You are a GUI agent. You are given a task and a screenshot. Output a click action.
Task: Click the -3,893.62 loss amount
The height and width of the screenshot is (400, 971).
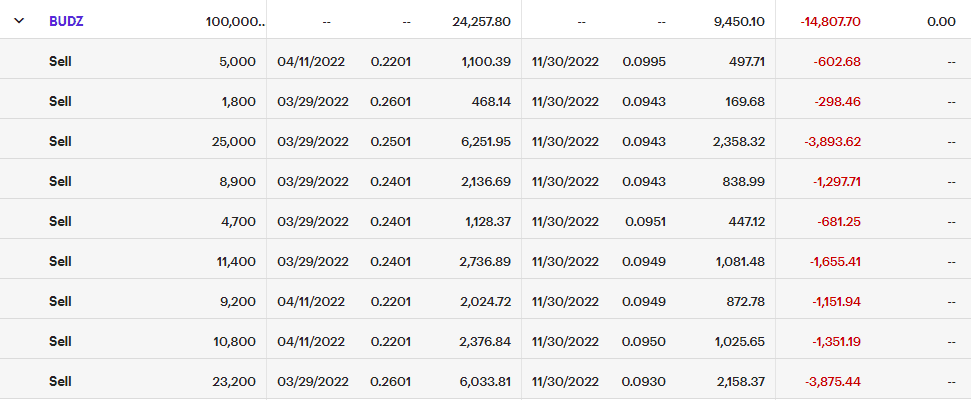click(x=832, y=141)
